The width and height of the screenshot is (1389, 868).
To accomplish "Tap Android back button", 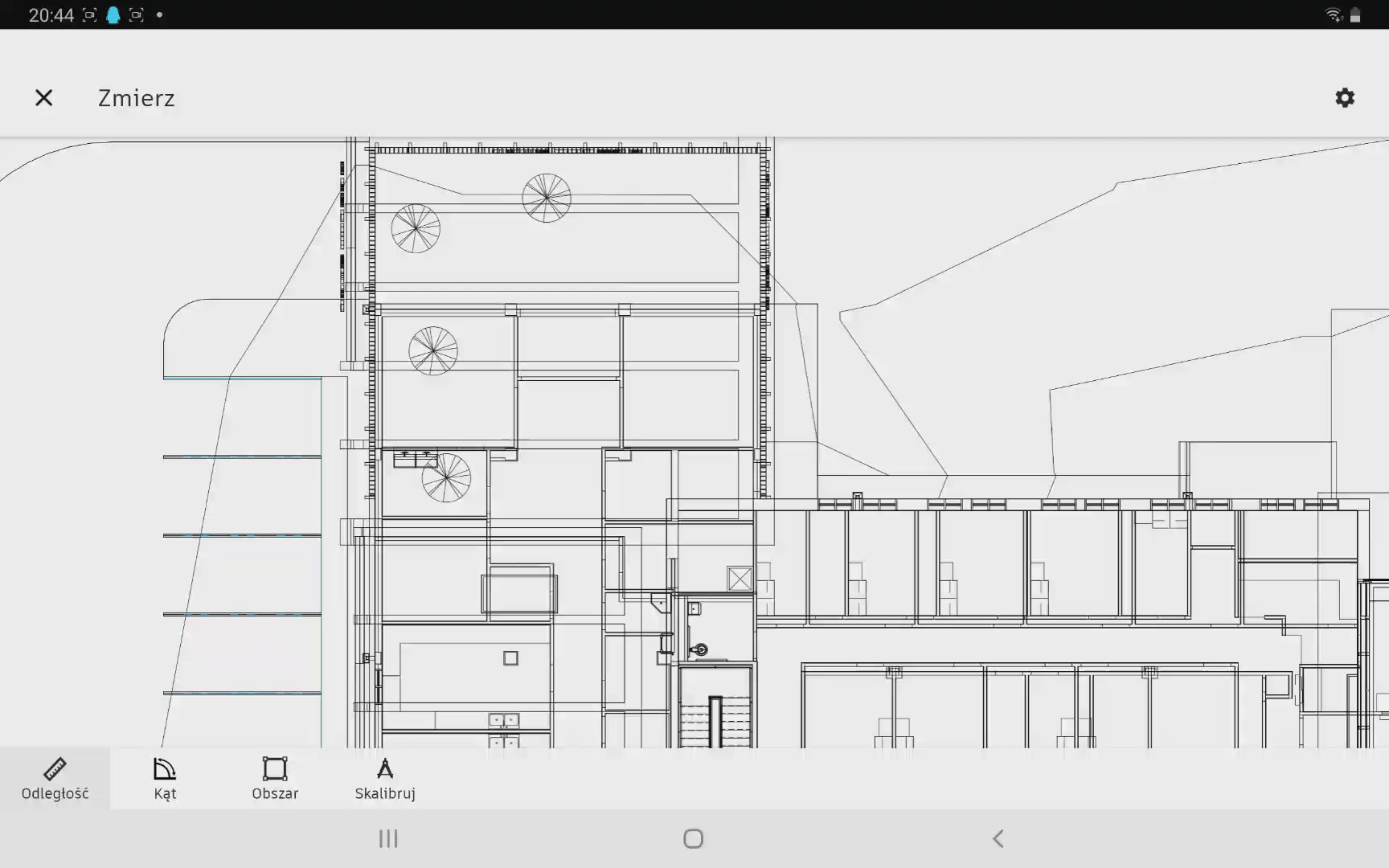I will [998, 839].
